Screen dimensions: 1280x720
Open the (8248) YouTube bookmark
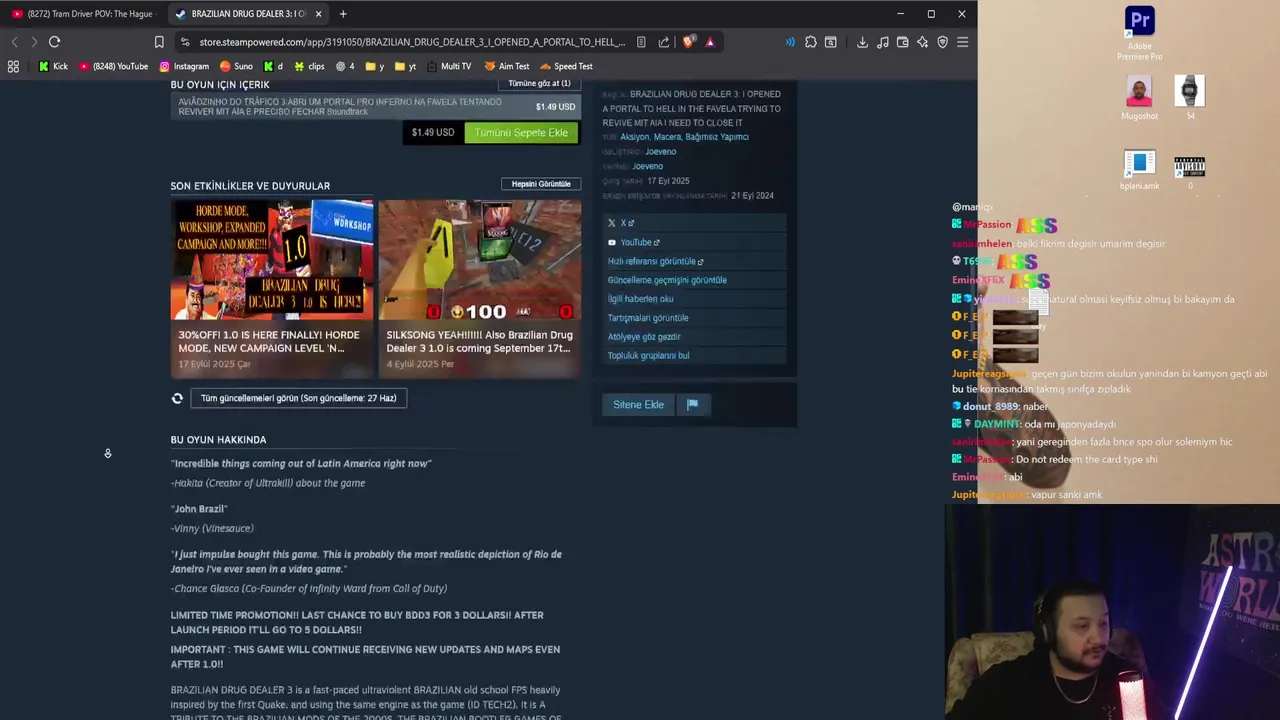113,66
